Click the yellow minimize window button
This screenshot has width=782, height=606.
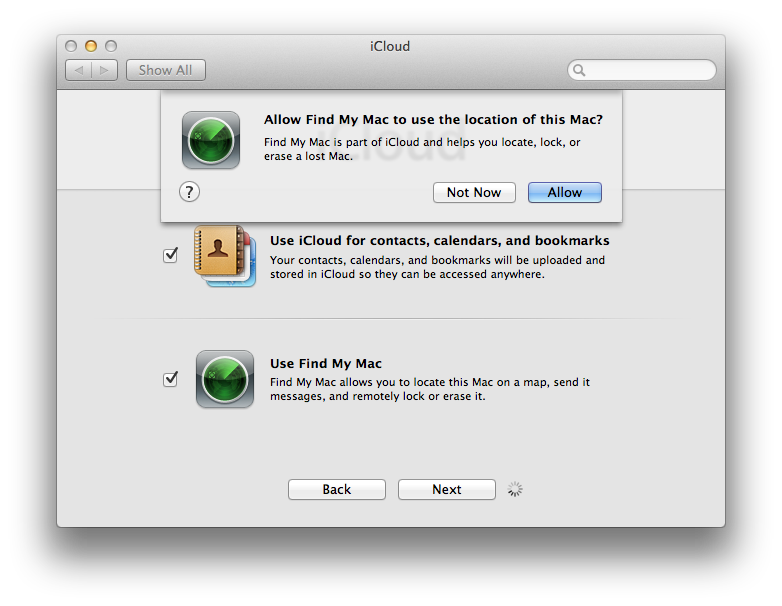tap(91, 46)
